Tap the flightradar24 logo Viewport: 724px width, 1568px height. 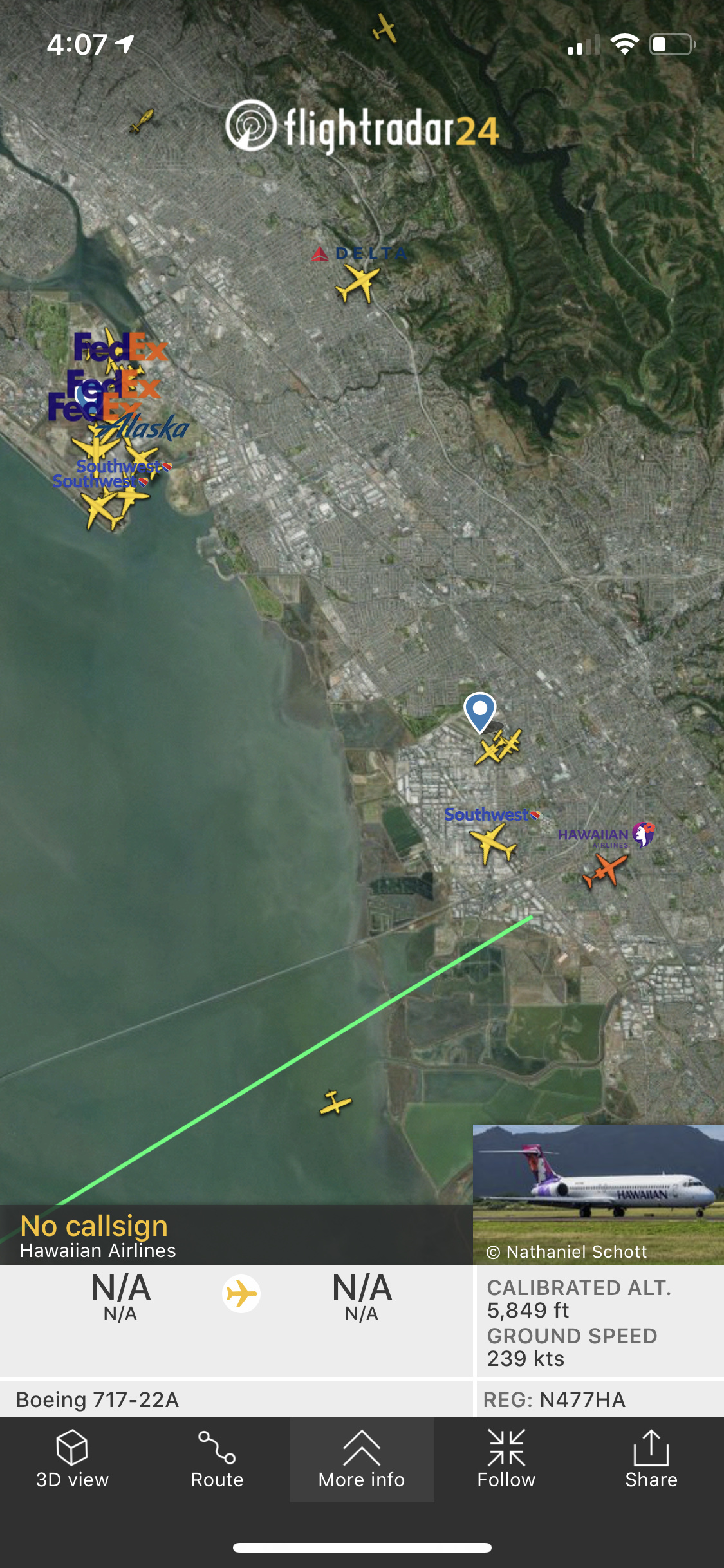[362, 127]
